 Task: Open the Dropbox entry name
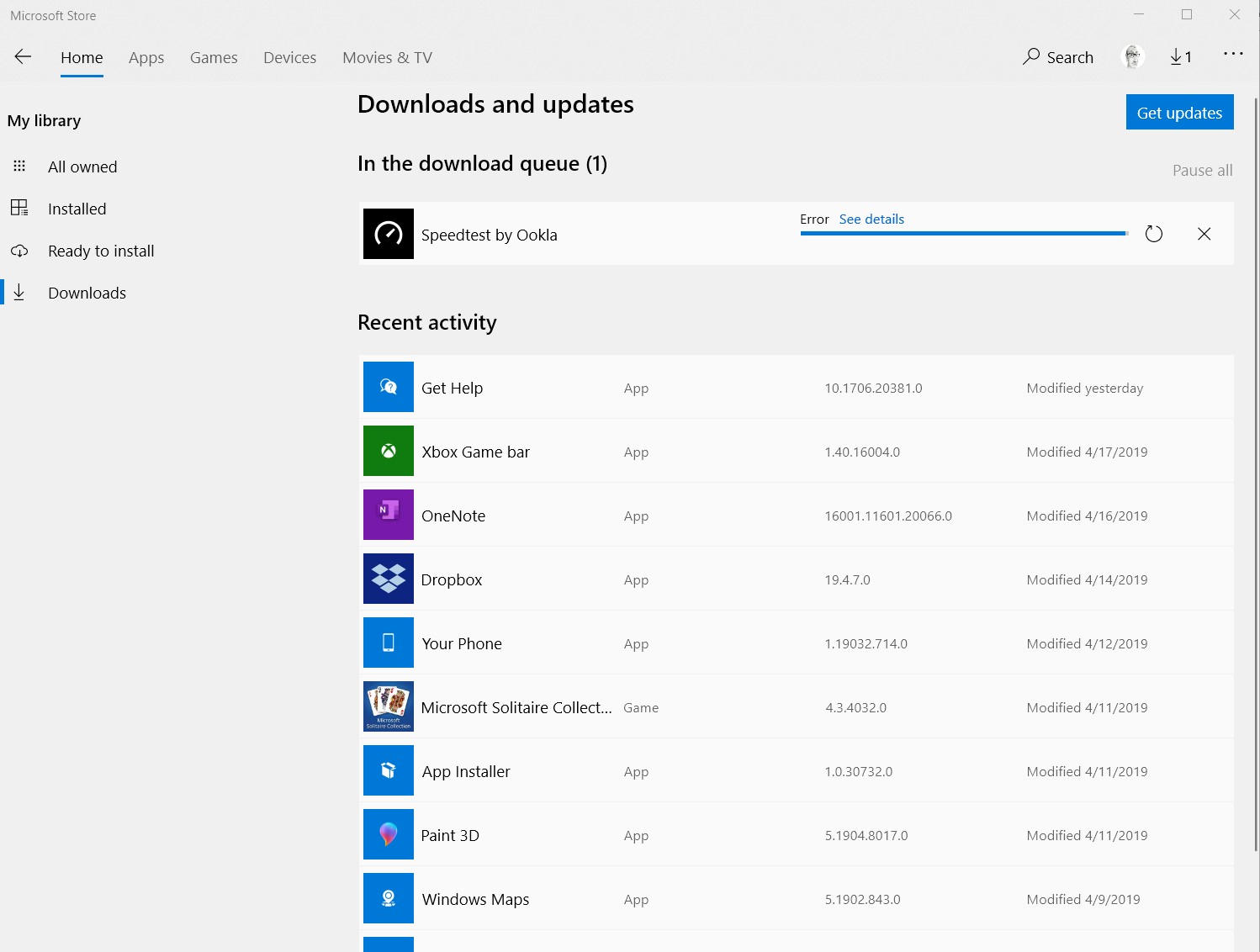[x=452, y=579]
